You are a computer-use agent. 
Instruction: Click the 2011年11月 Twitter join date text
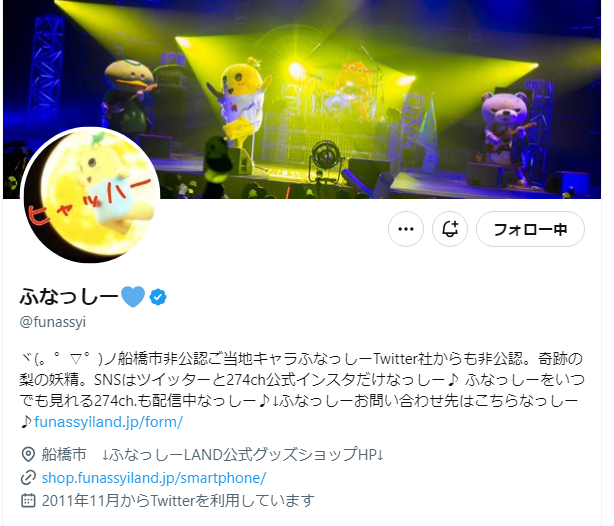coord(178,501)
